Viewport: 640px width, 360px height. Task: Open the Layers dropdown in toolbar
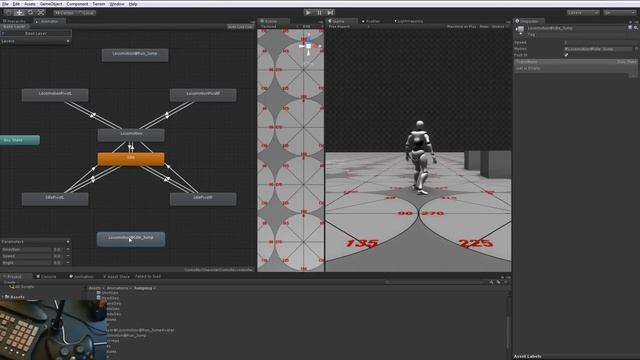583,13
